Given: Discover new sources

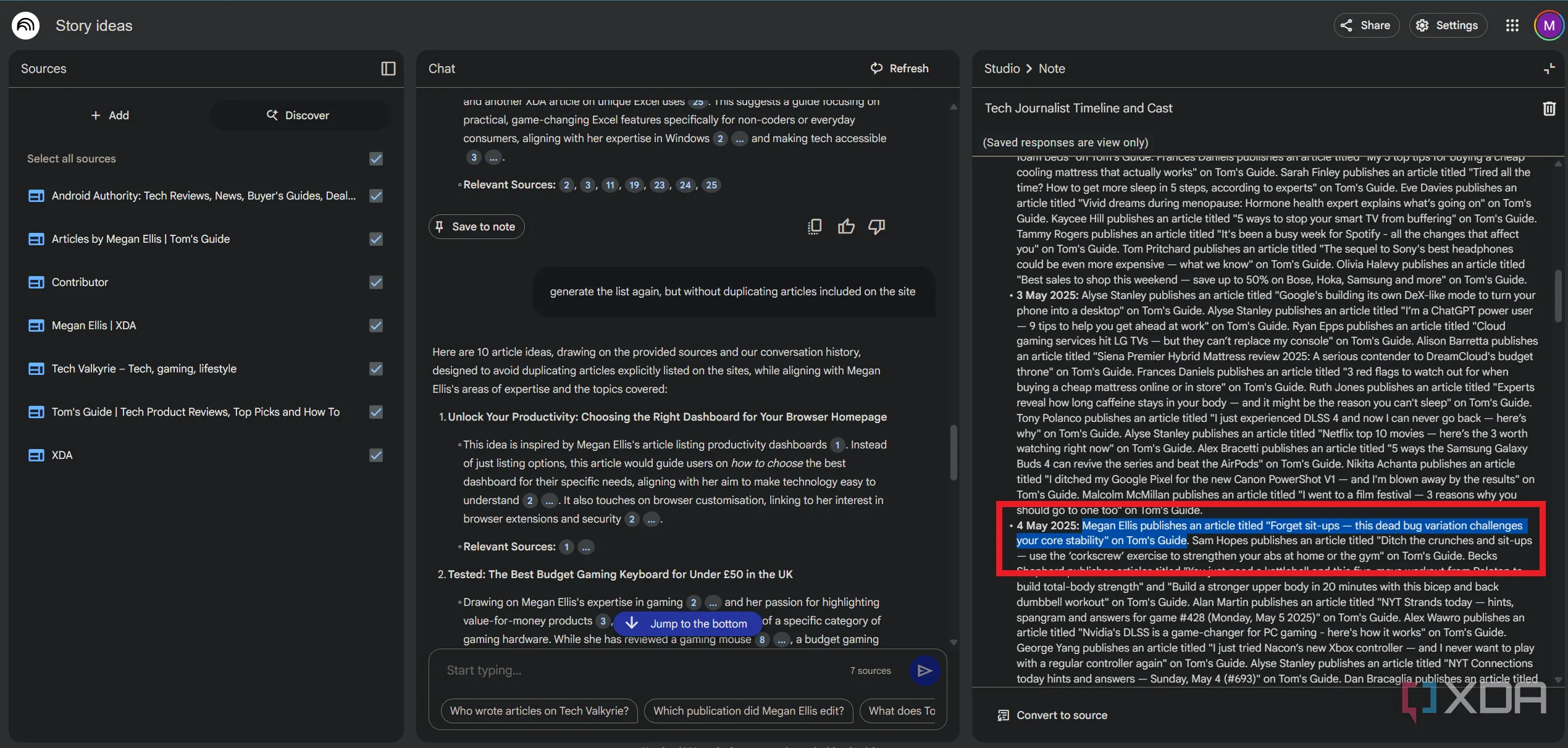Looking at the screenshot, I should tap(300, 116).
